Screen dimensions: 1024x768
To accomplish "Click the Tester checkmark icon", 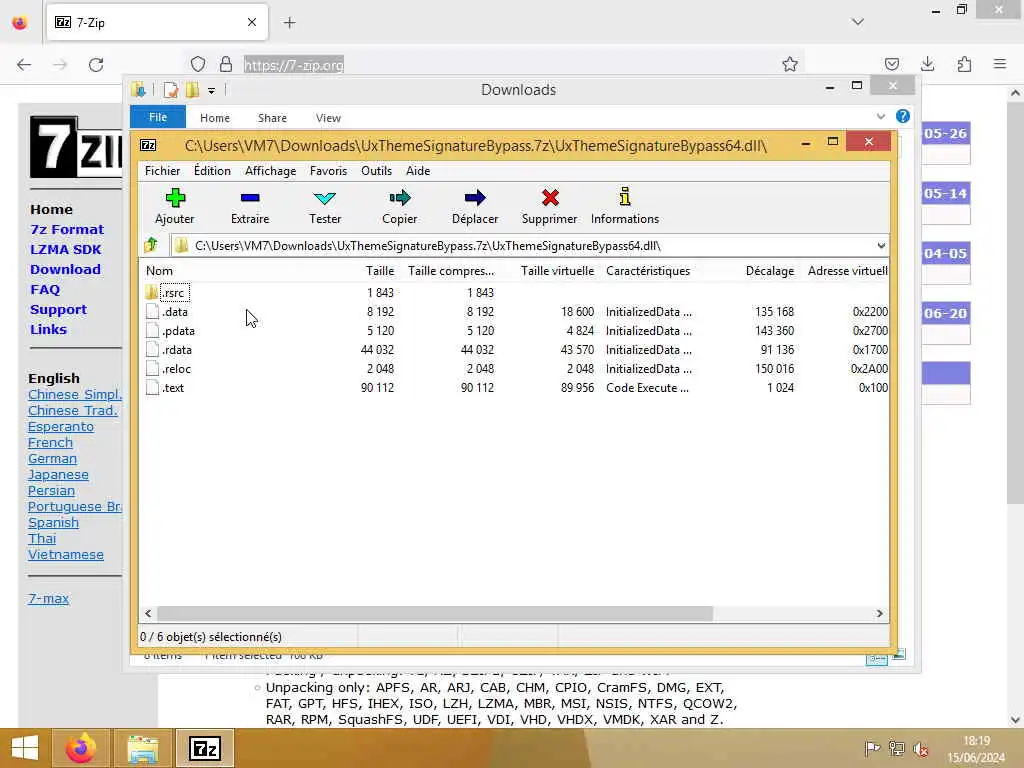I will pos(325,197).
